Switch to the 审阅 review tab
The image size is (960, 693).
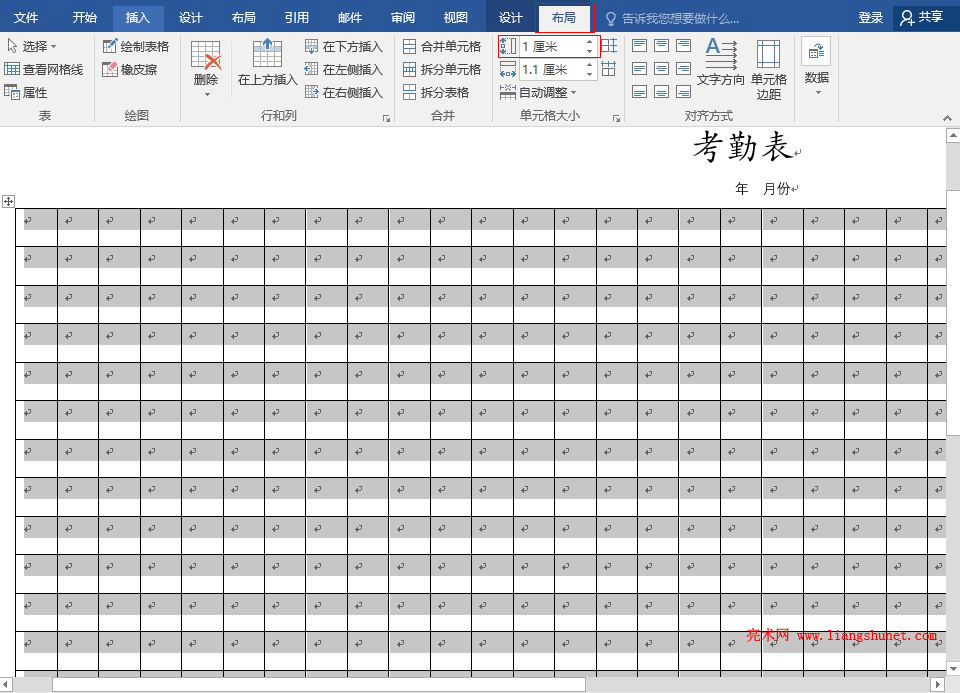403,17
